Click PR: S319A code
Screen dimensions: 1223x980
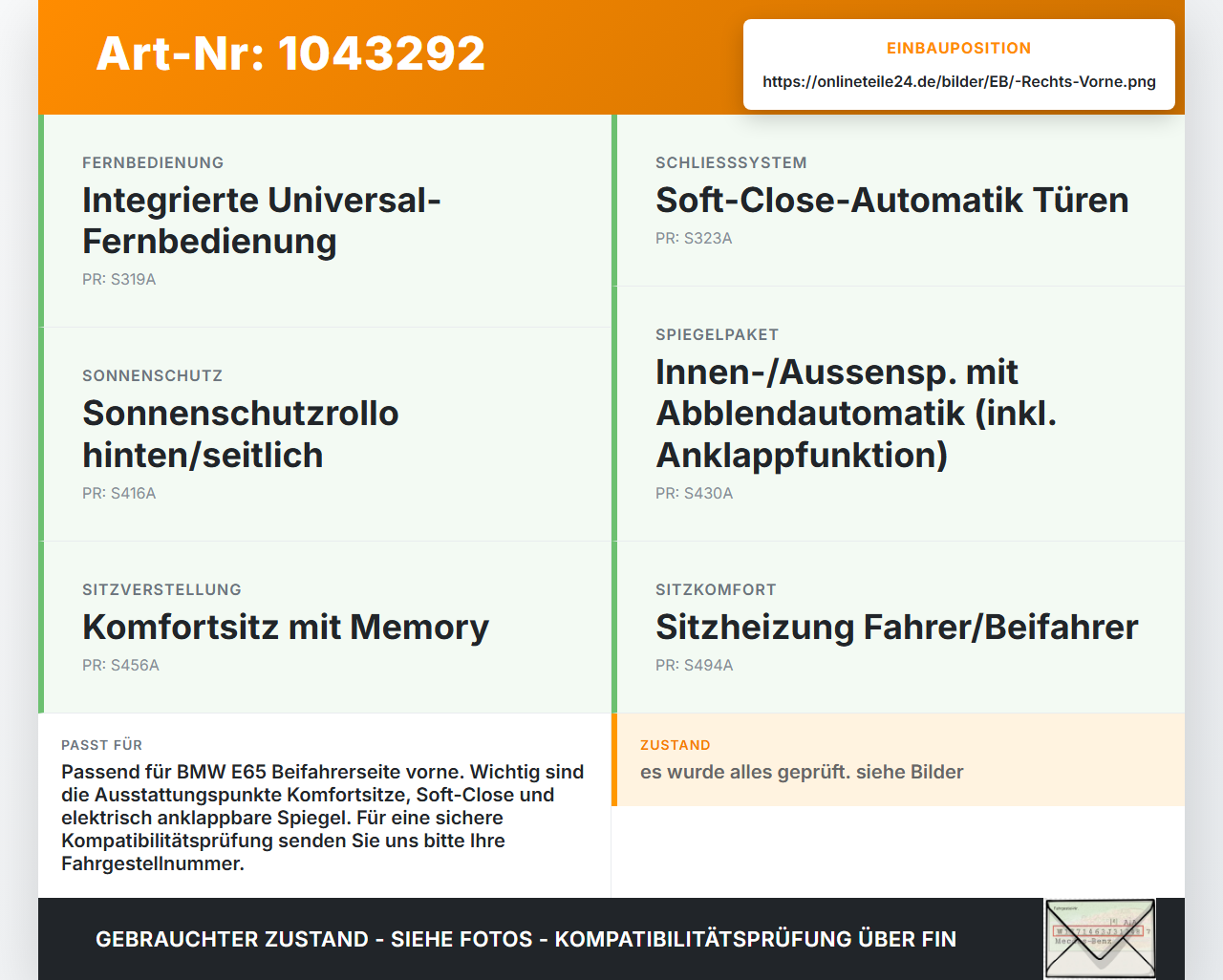point(119,279)
